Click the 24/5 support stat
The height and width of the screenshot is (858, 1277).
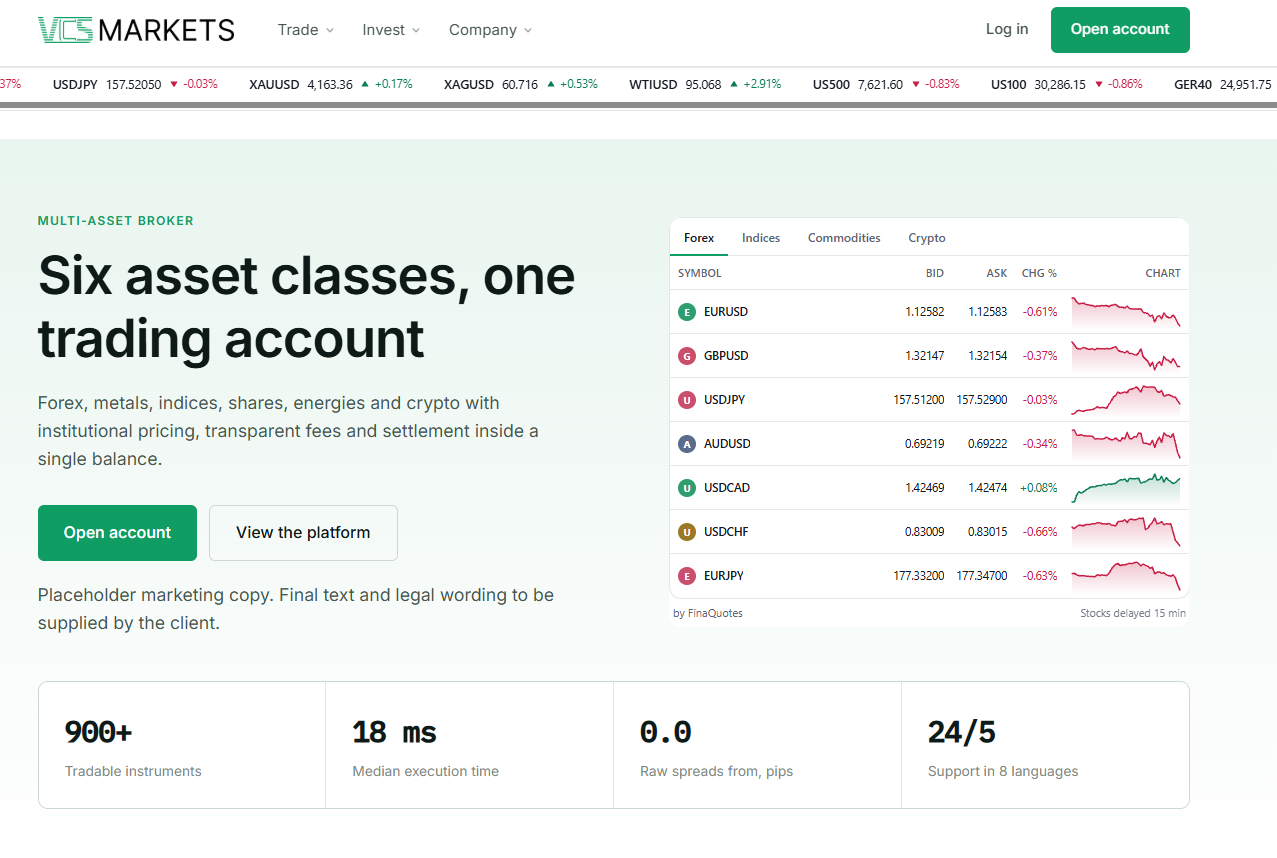coord(1045,746)
